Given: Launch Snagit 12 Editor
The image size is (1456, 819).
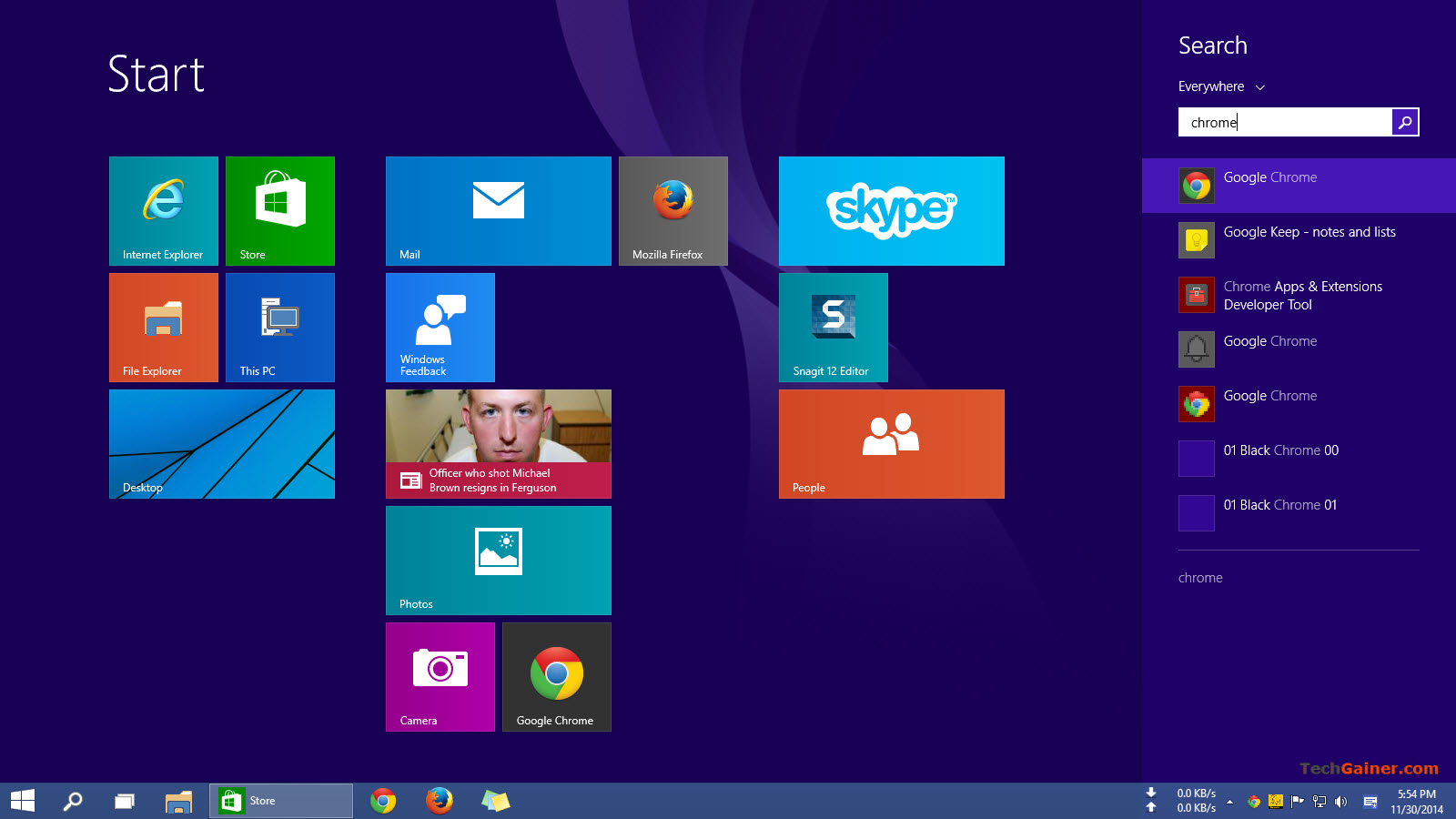Looking at the screenshot, I should [832, 327].
